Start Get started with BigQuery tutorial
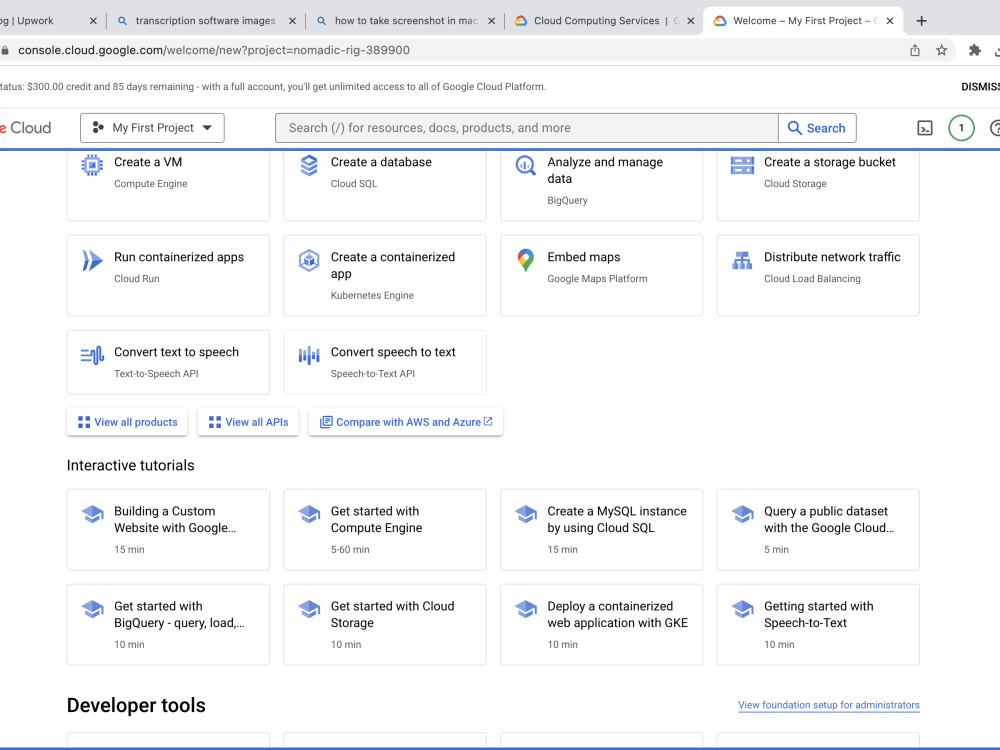 [168, 624]
